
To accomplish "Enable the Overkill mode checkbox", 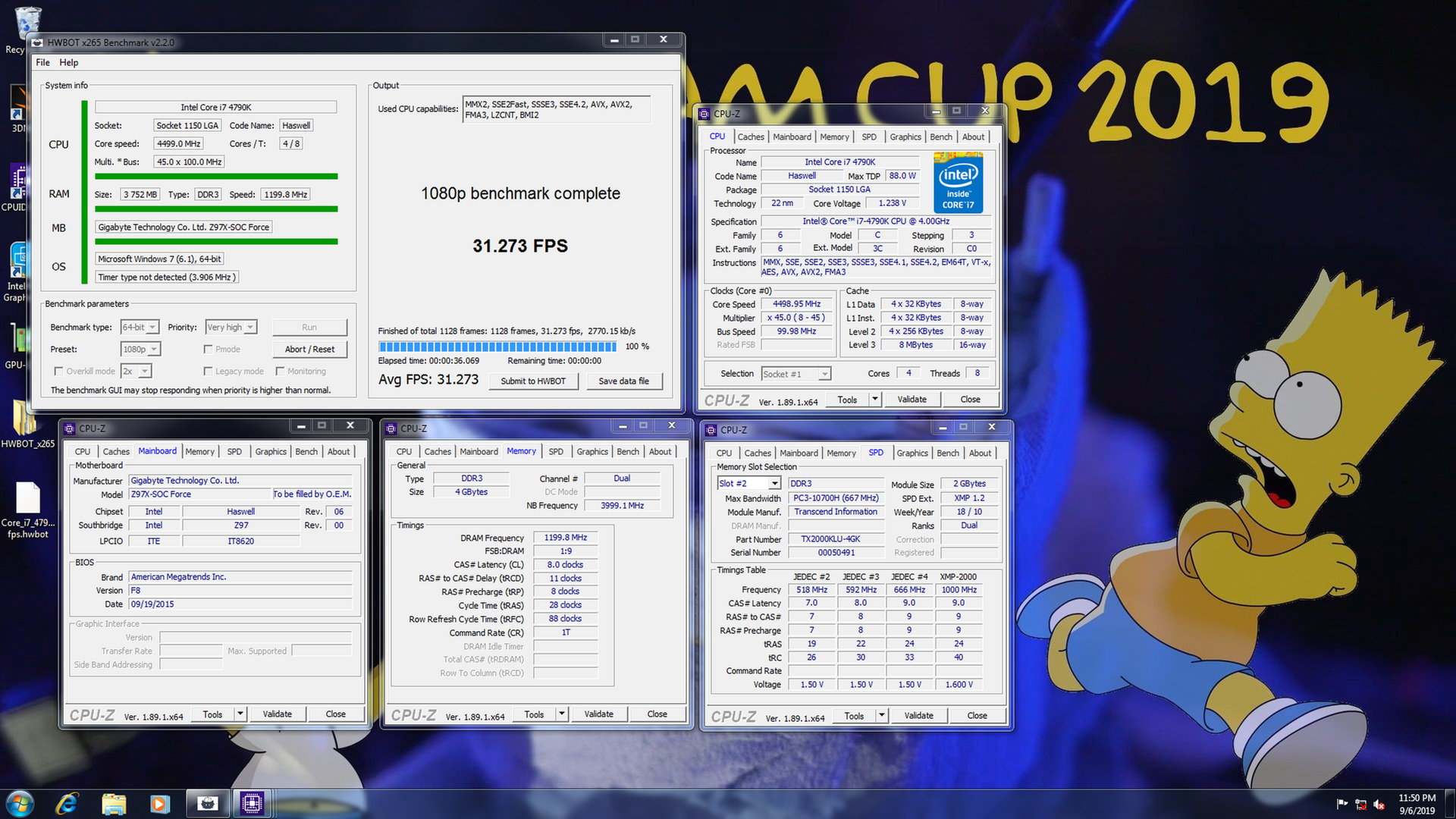I will (x=58, y=371).
